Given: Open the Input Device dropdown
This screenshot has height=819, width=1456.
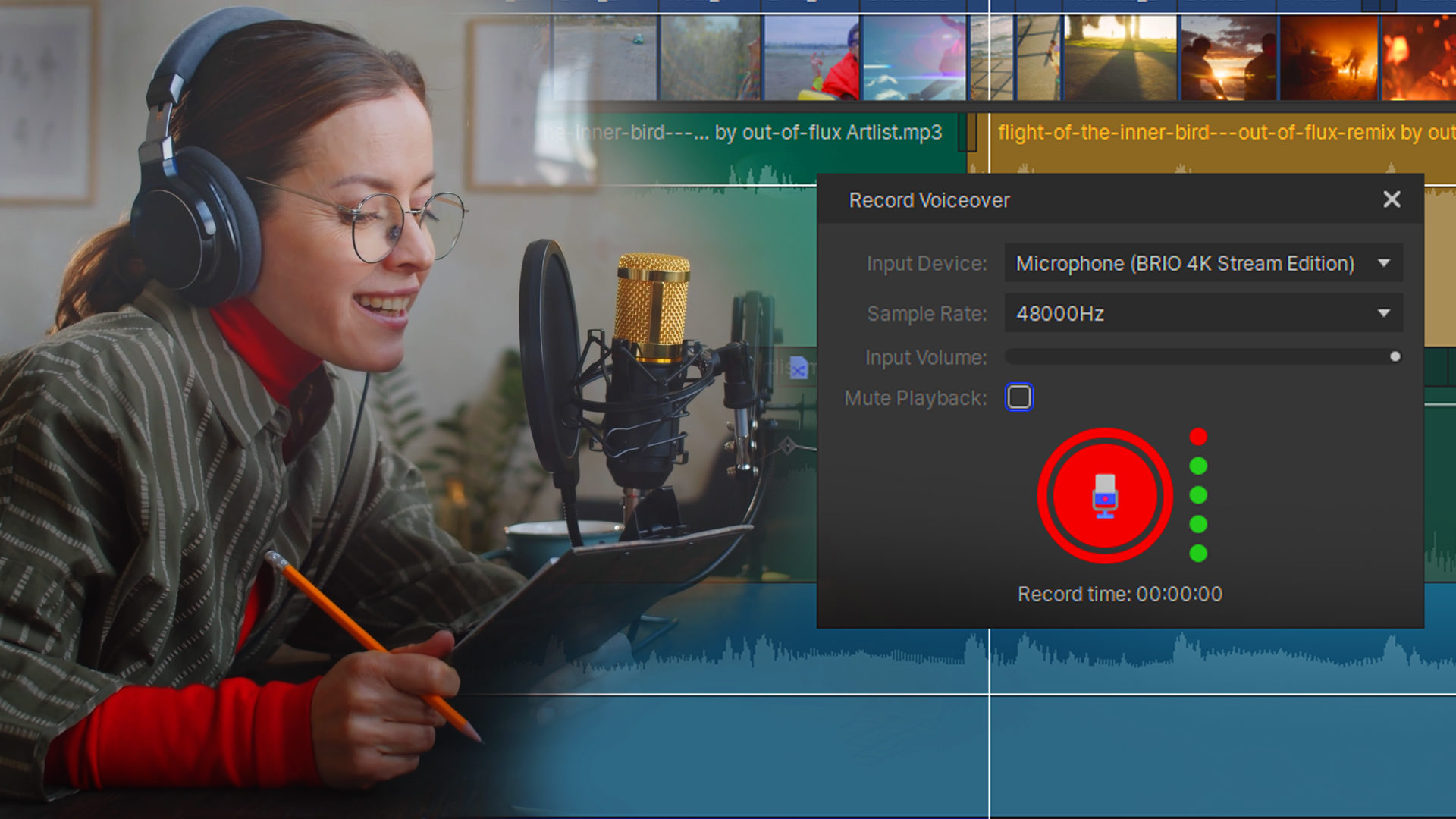Looking at the screenshot, I should pos(1203,263).
